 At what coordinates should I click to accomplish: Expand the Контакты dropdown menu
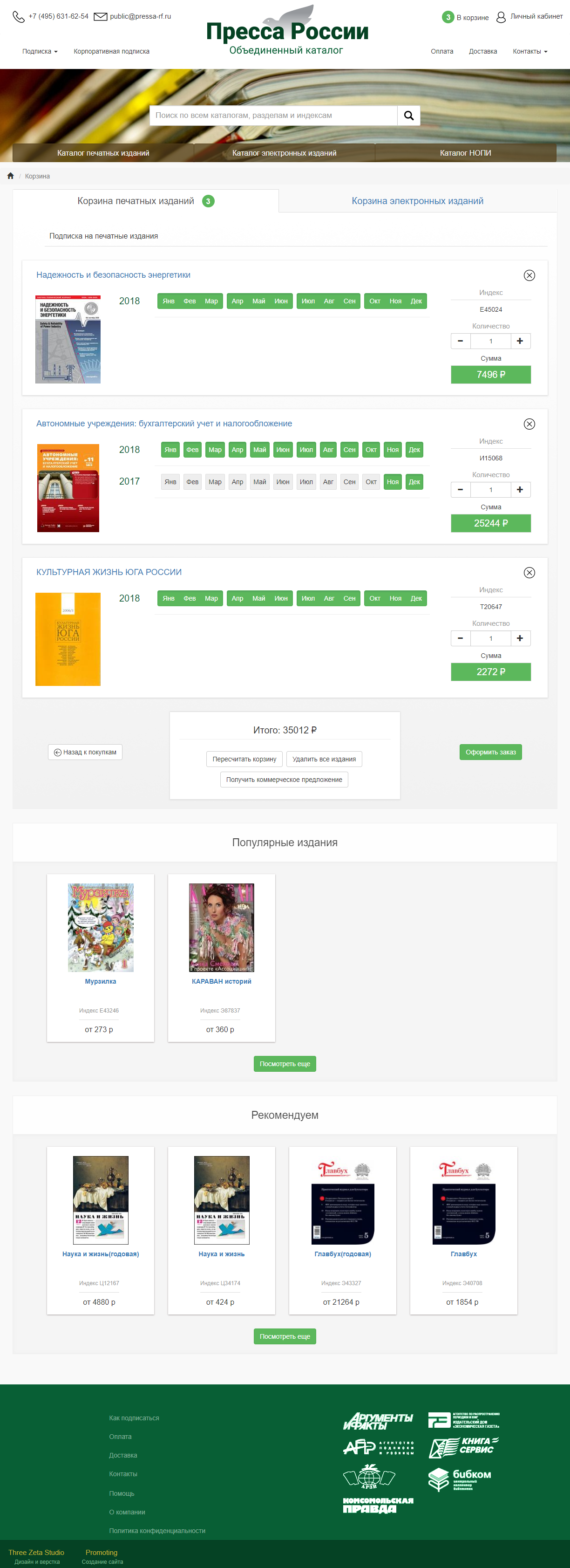coord(530,52)
